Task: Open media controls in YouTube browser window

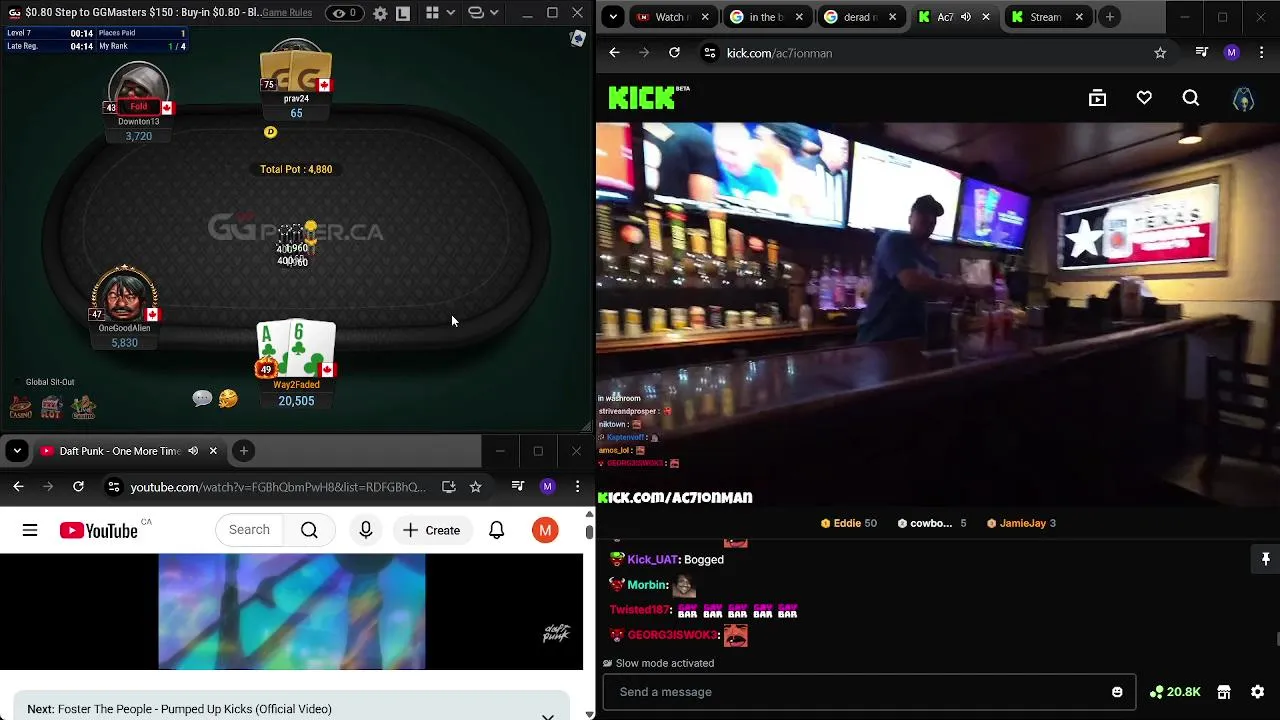Action: pyautogui.click(x=517, y=487)
